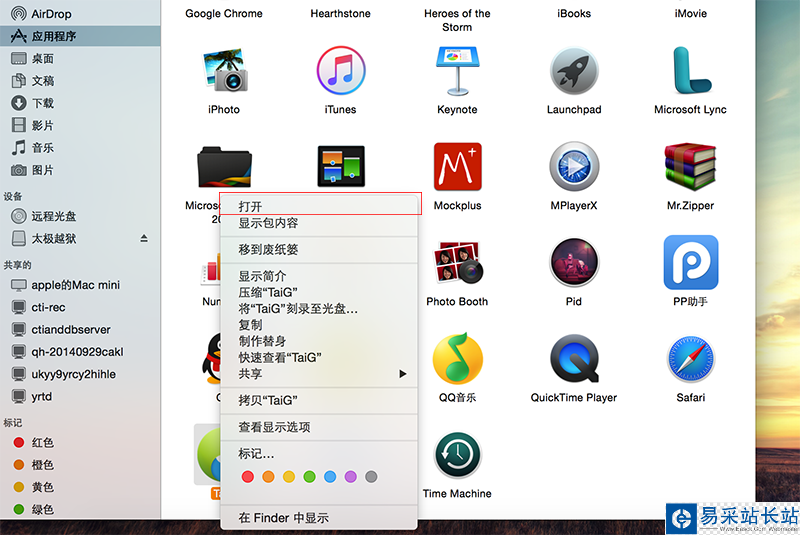Select 移到废纸篓 in the context menu

point(319,249)
